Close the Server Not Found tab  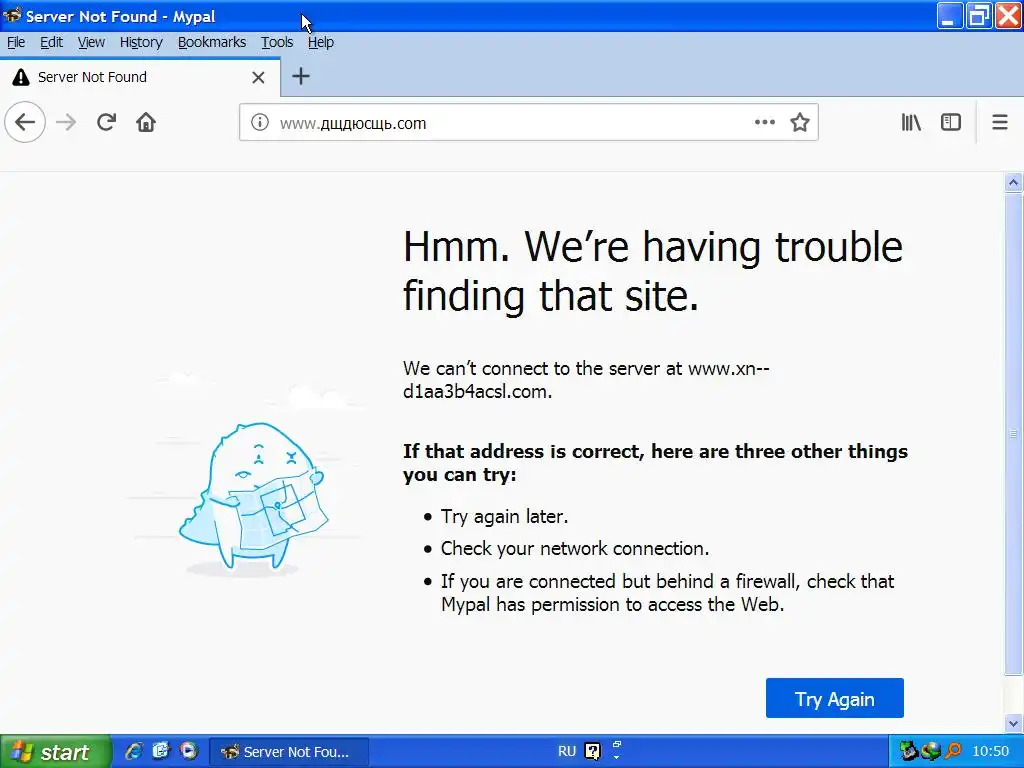tap(259, 78)
